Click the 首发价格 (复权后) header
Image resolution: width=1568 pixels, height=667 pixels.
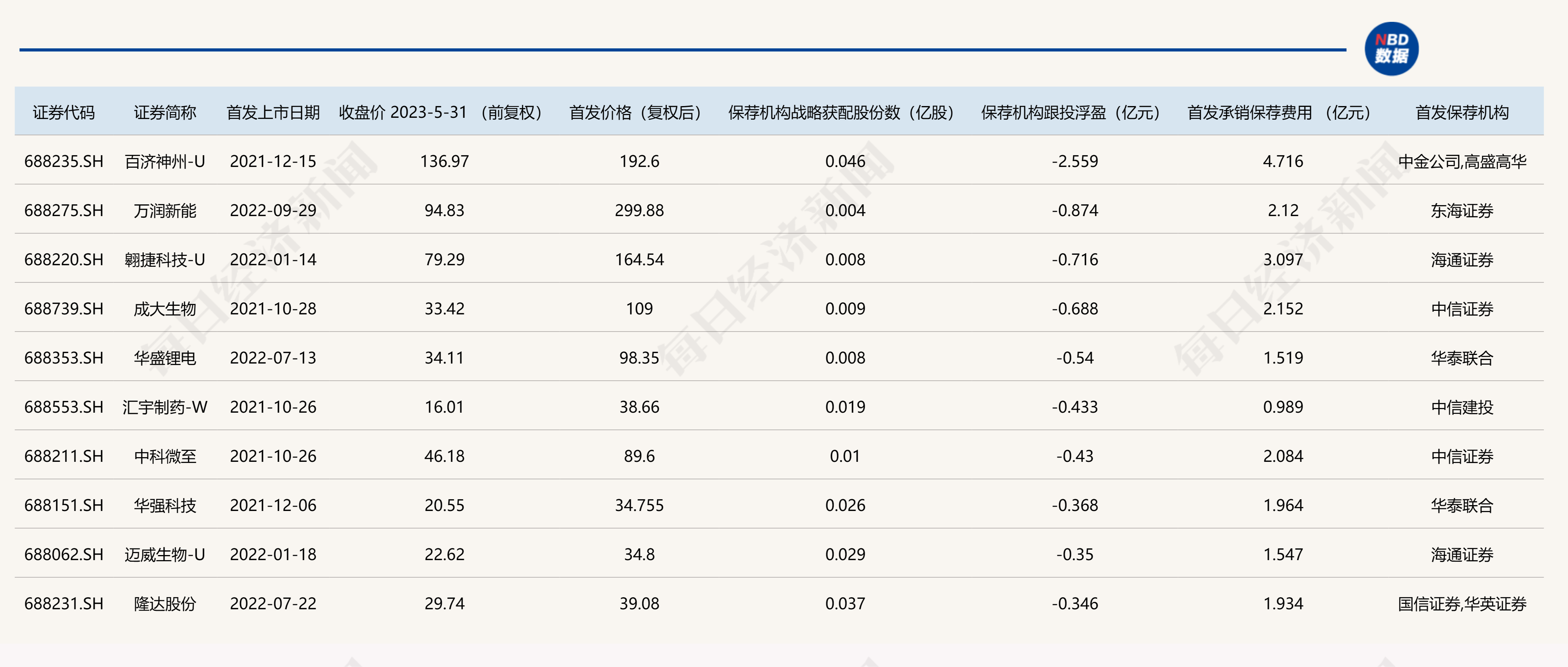click(635, 113)
